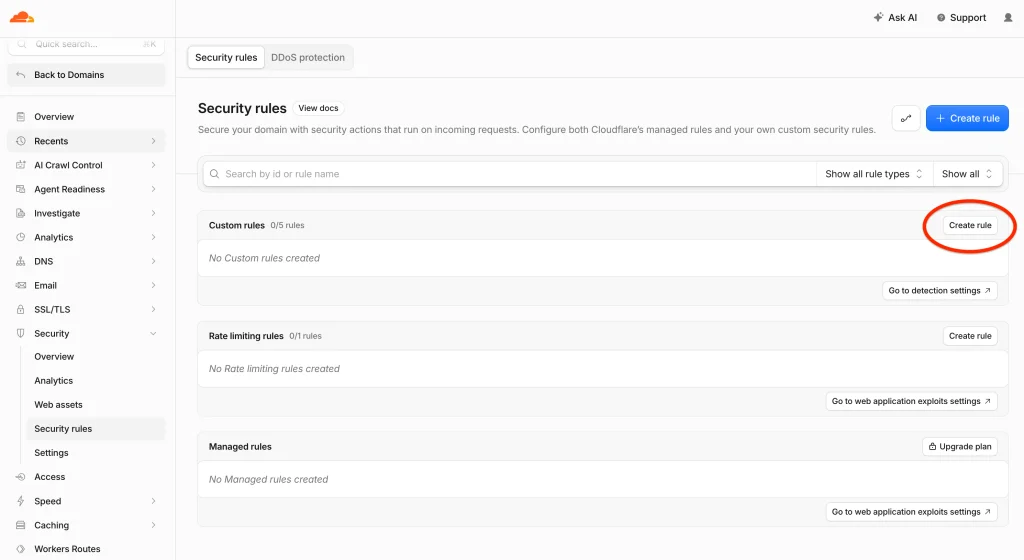Click the Upgrade plan button
The image size is (1024, 560).
(959, 446)
